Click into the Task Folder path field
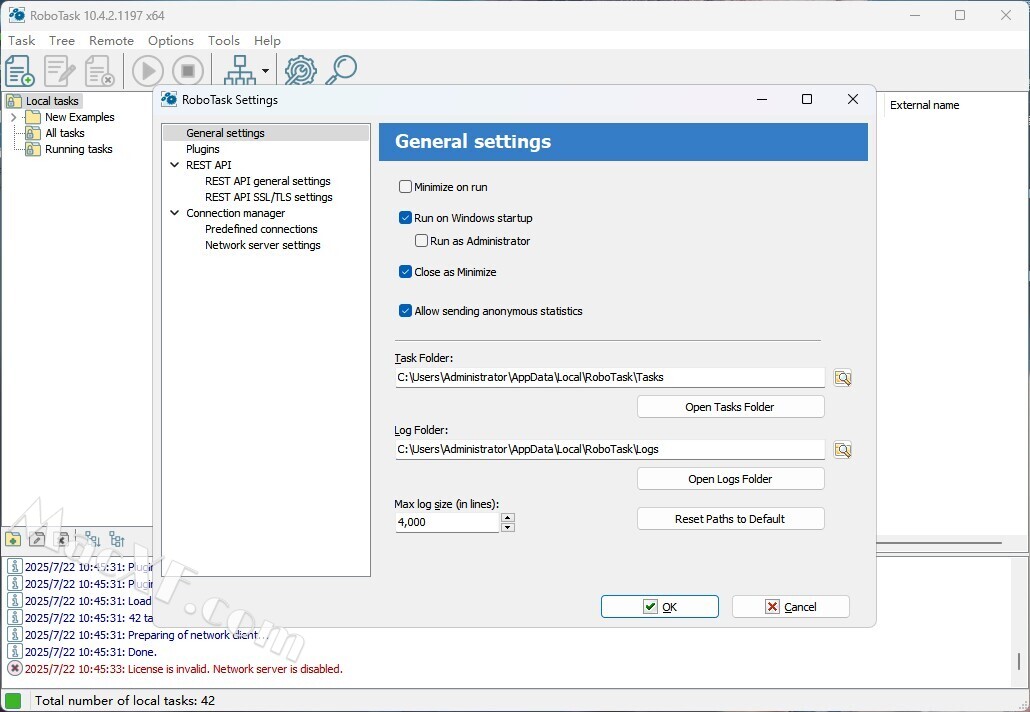 click(x=610, y=378)
